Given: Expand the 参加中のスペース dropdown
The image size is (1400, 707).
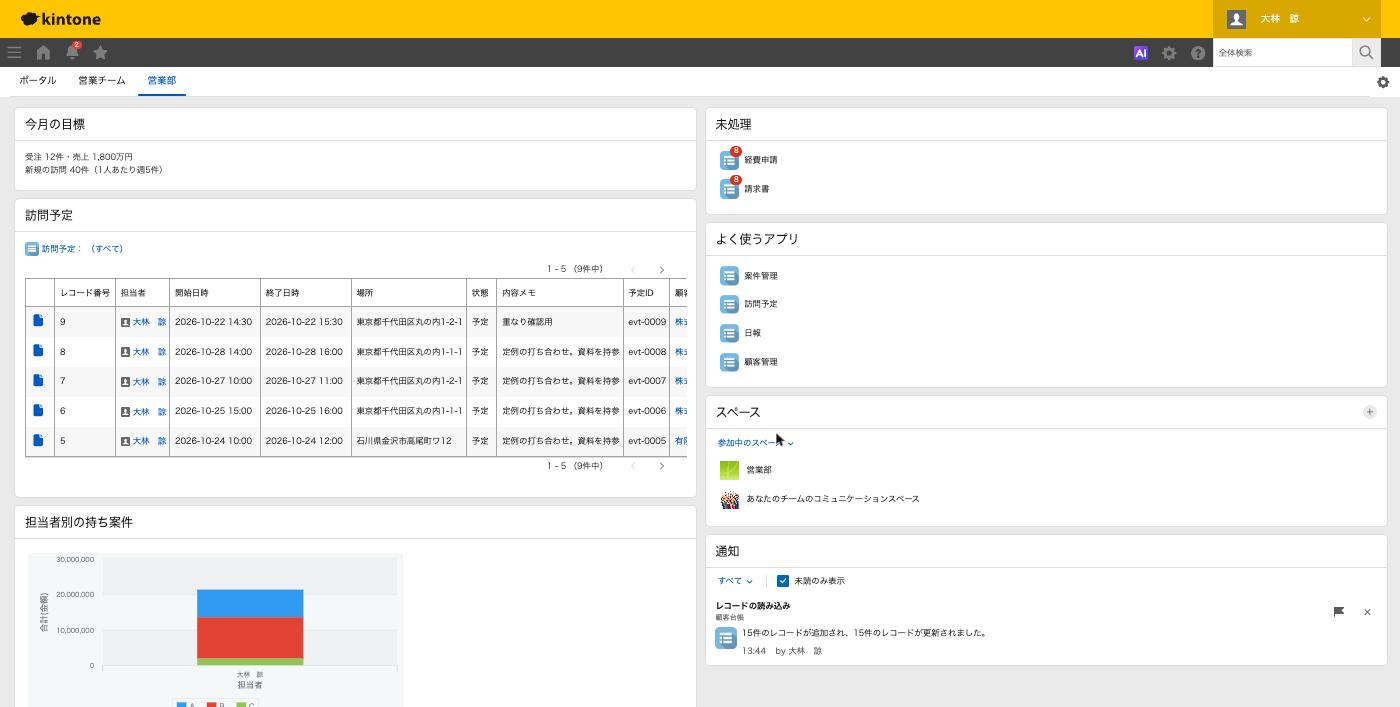Looking at the screenshot, I should pos(755,443).
